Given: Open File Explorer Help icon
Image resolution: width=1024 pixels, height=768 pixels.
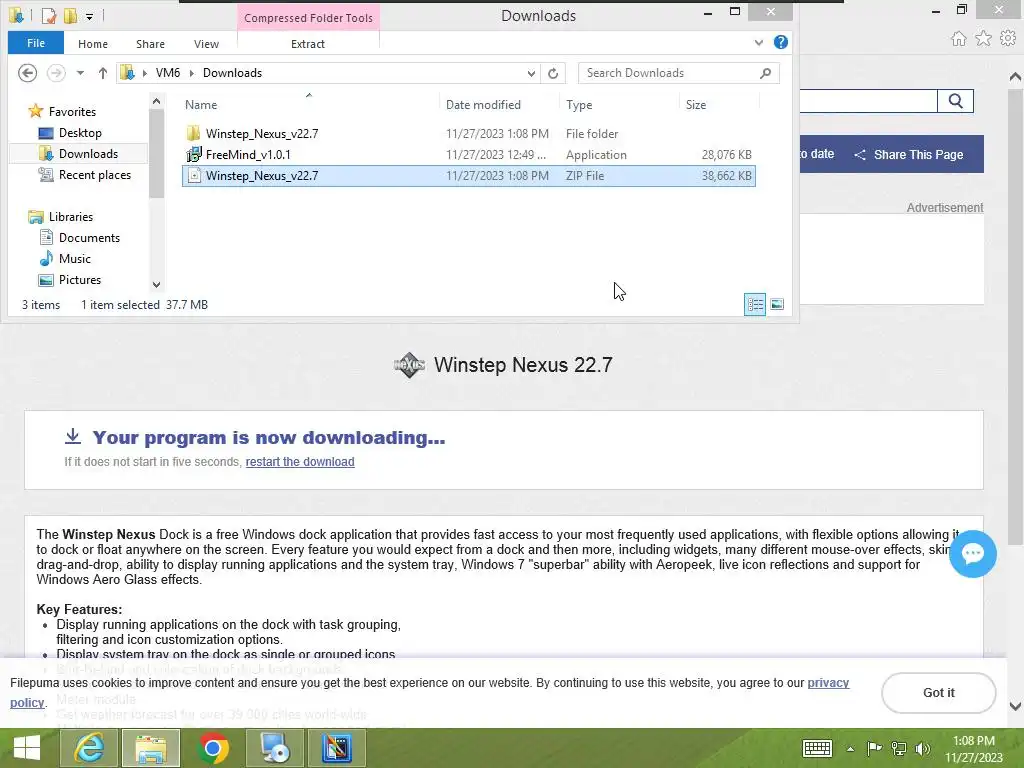Looking at the screenshot, I should tap(780, 42).
